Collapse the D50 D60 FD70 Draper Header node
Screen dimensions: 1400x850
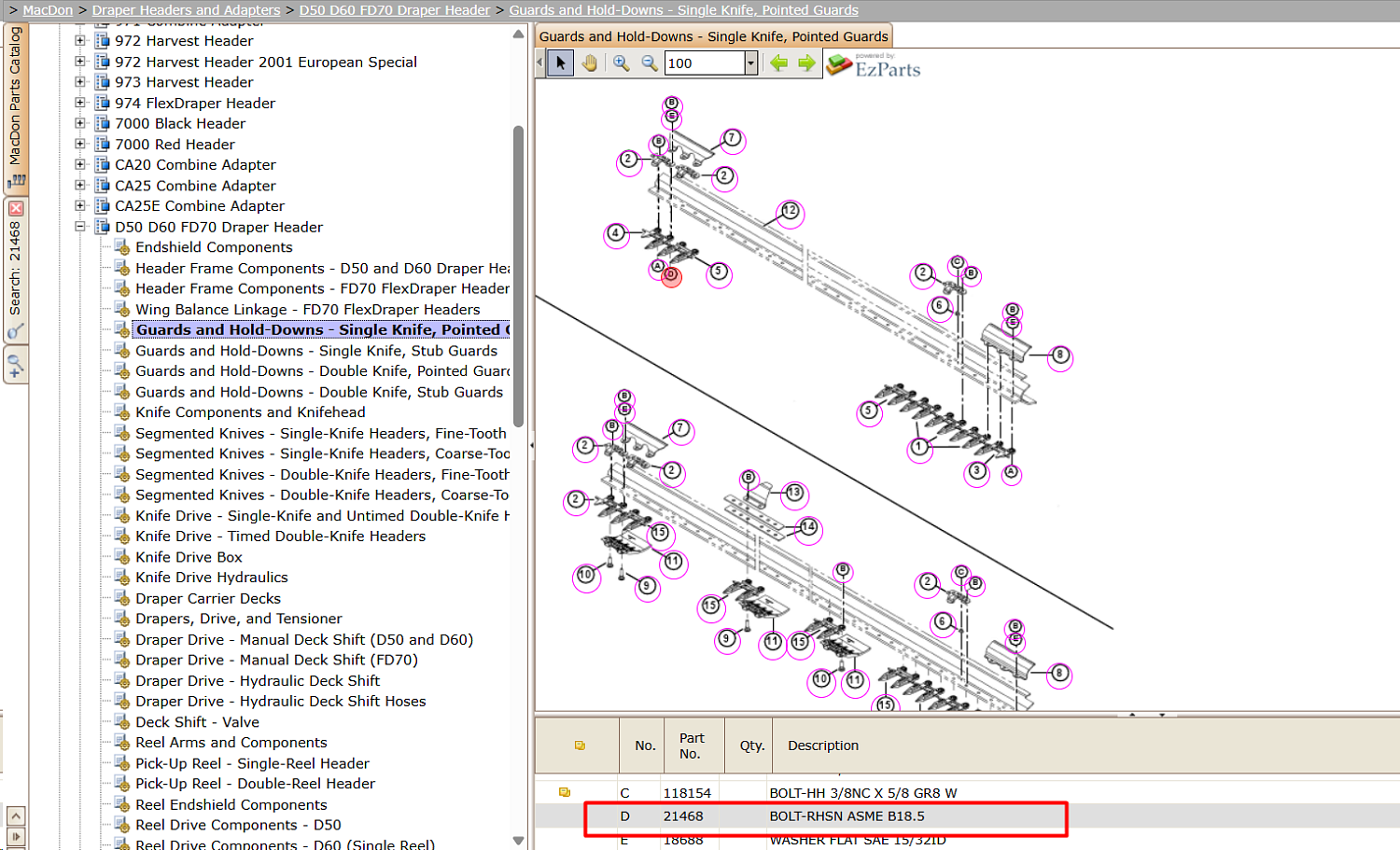point(80,227)
